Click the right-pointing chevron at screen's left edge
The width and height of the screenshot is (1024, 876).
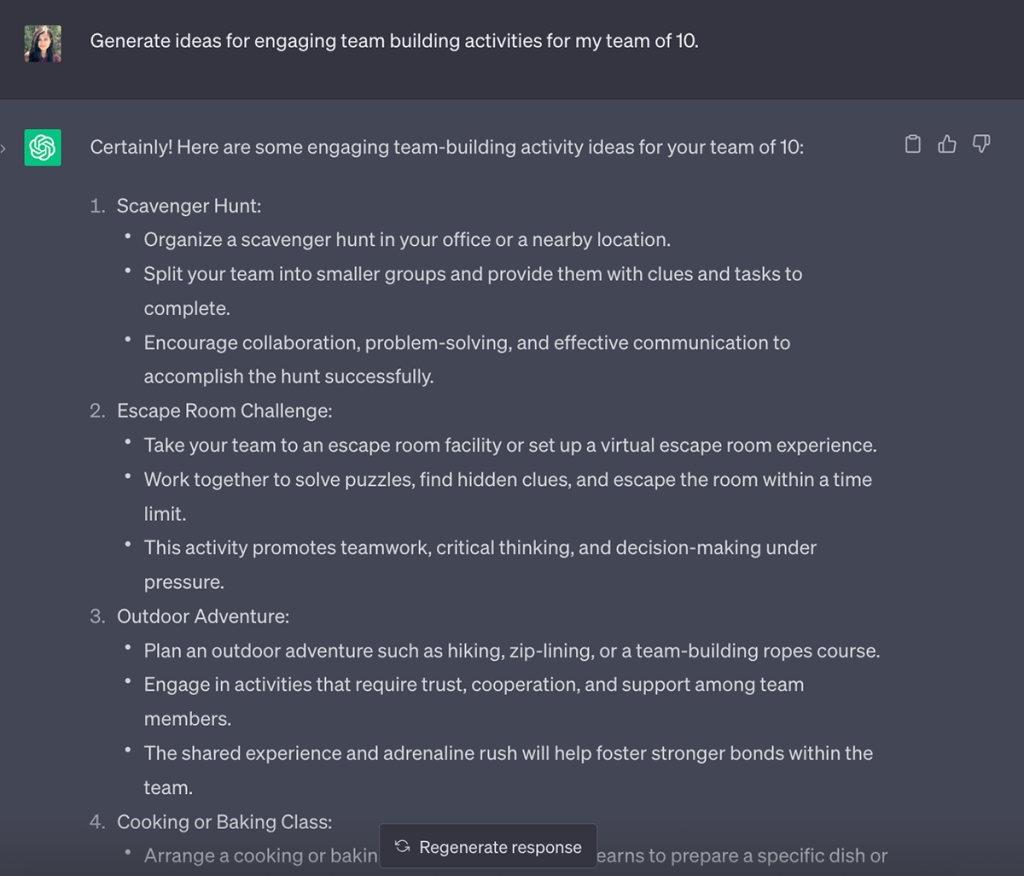point(4,147)
